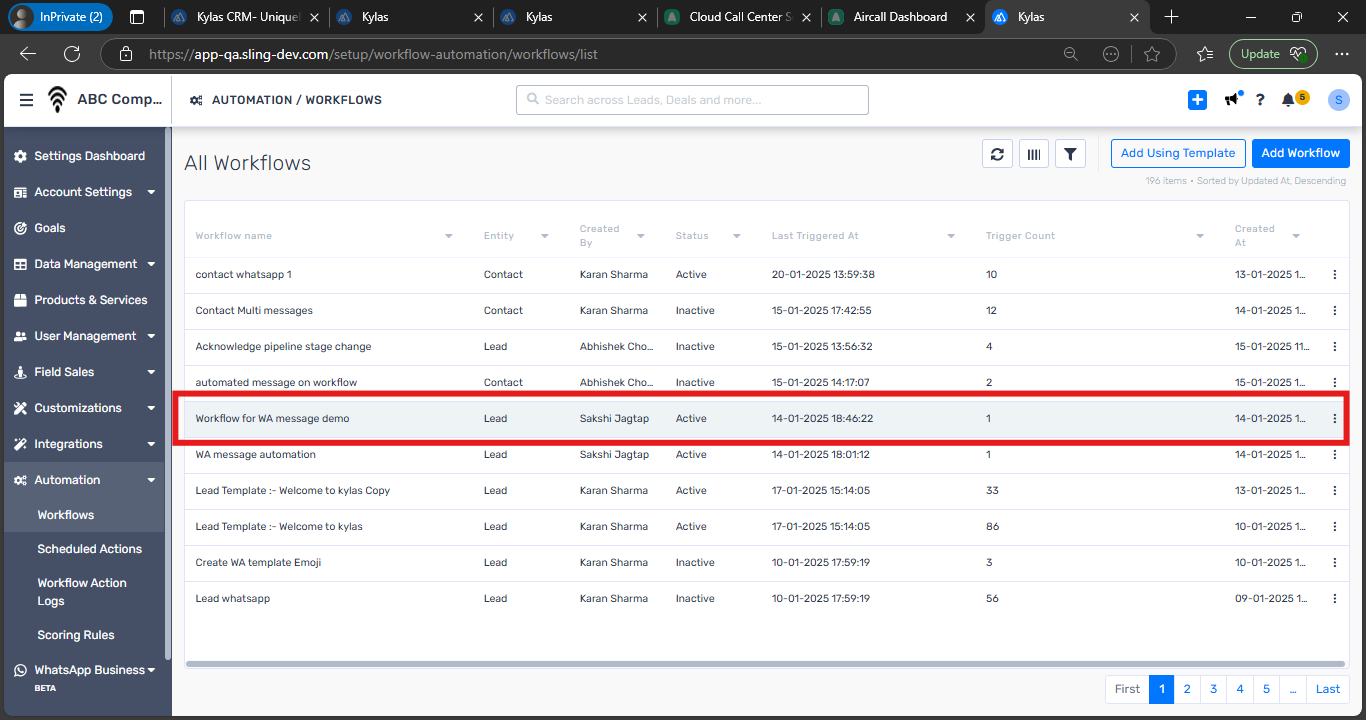Open row actions for WA message automation
The width and height of the screenshot is (1366, 720).
1335,455
